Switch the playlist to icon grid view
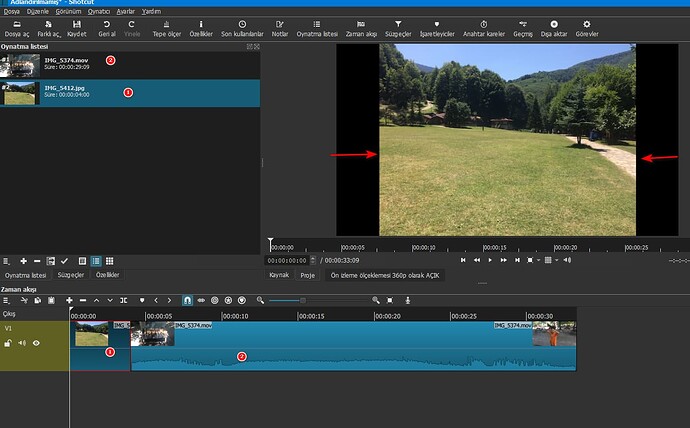This screenshot has height=428, width=690. pos(110,261)
